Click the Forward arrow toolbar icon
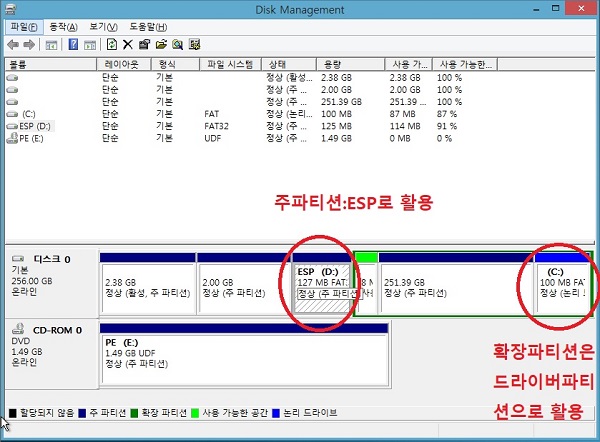Screen dimensions: 600x442 coord(29,45)
